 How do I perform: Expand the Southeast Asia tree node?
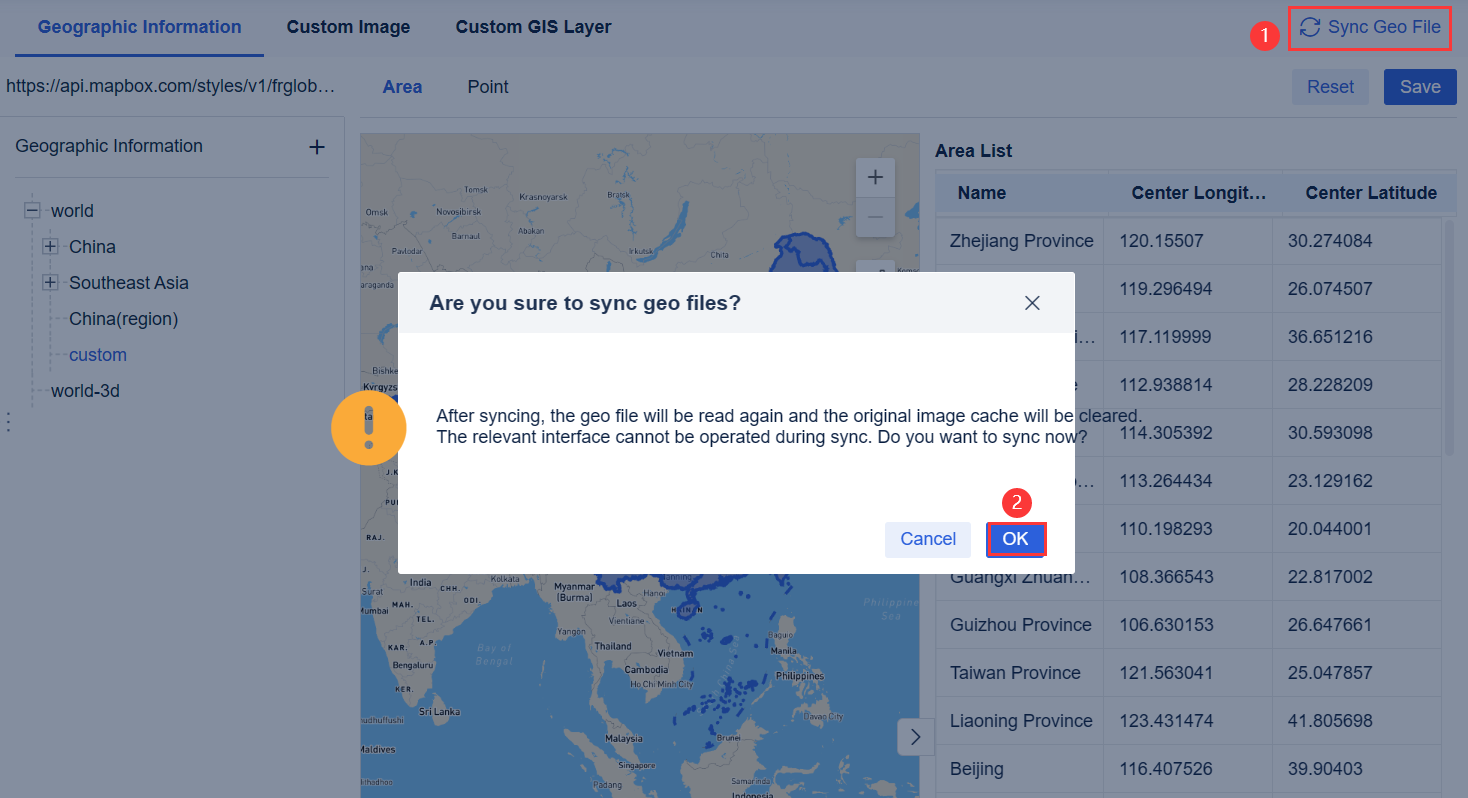pyautogui.click(x=50, y=282)
